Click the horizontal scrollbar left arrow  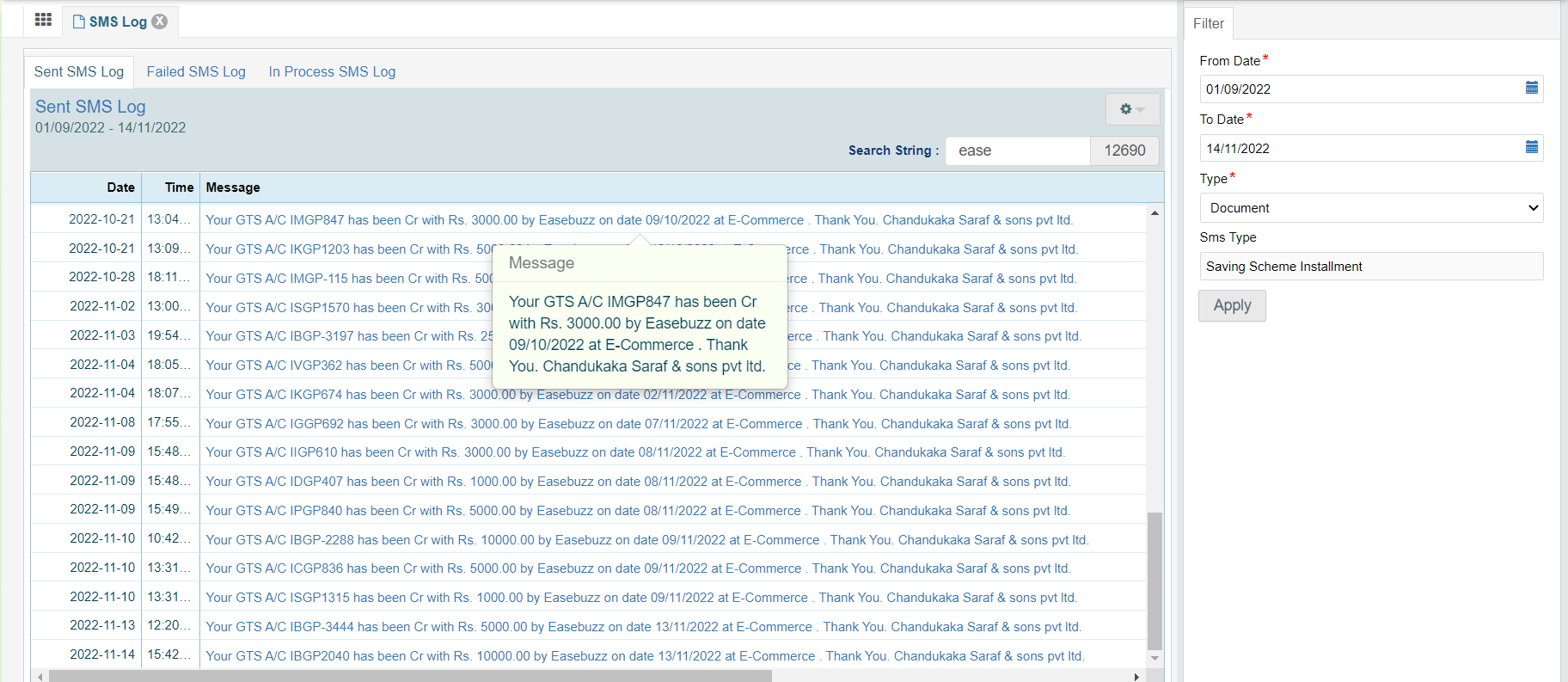pos(40,677)
